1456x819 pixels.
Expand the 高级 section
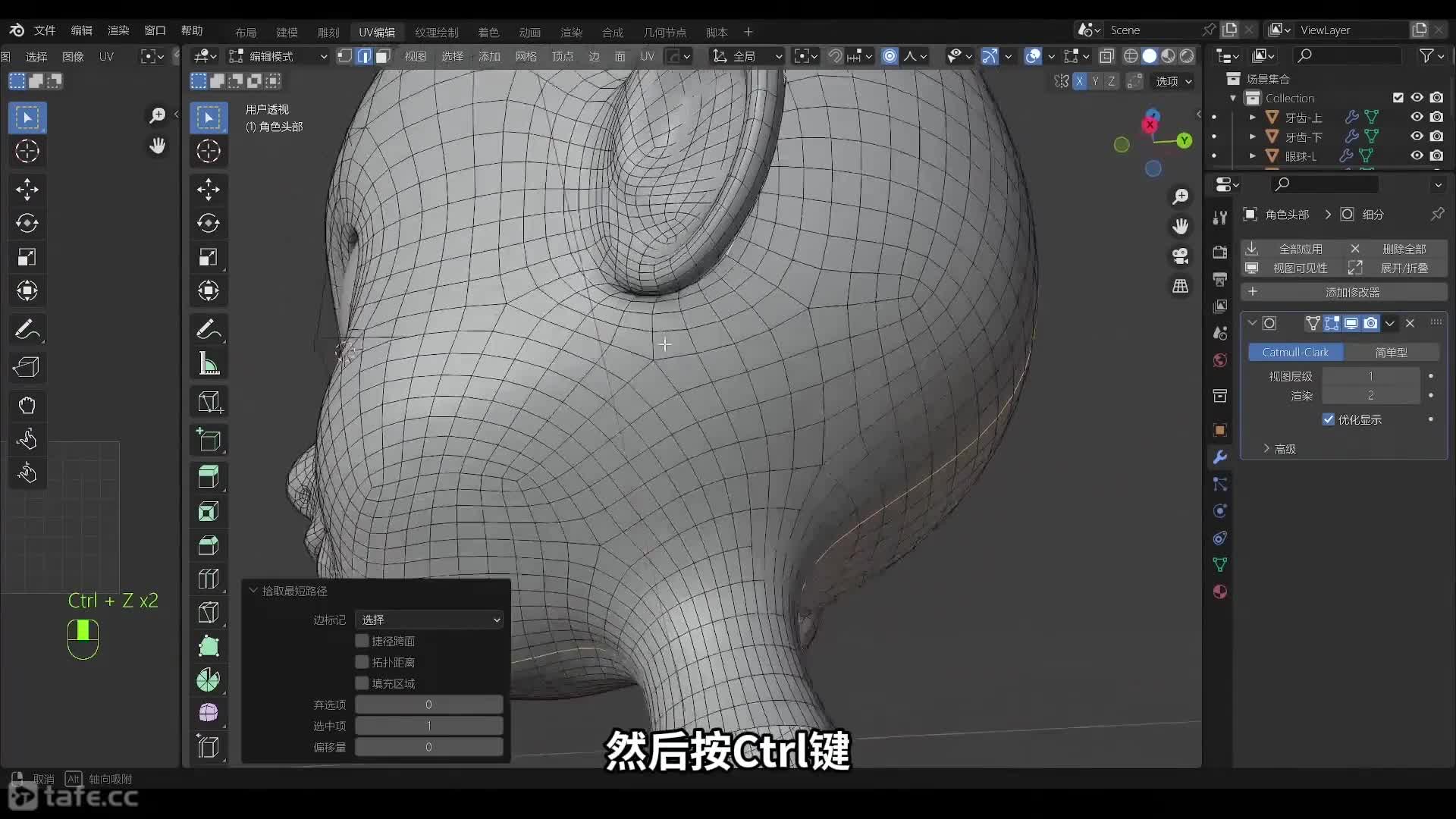(x=1279, y=449)
